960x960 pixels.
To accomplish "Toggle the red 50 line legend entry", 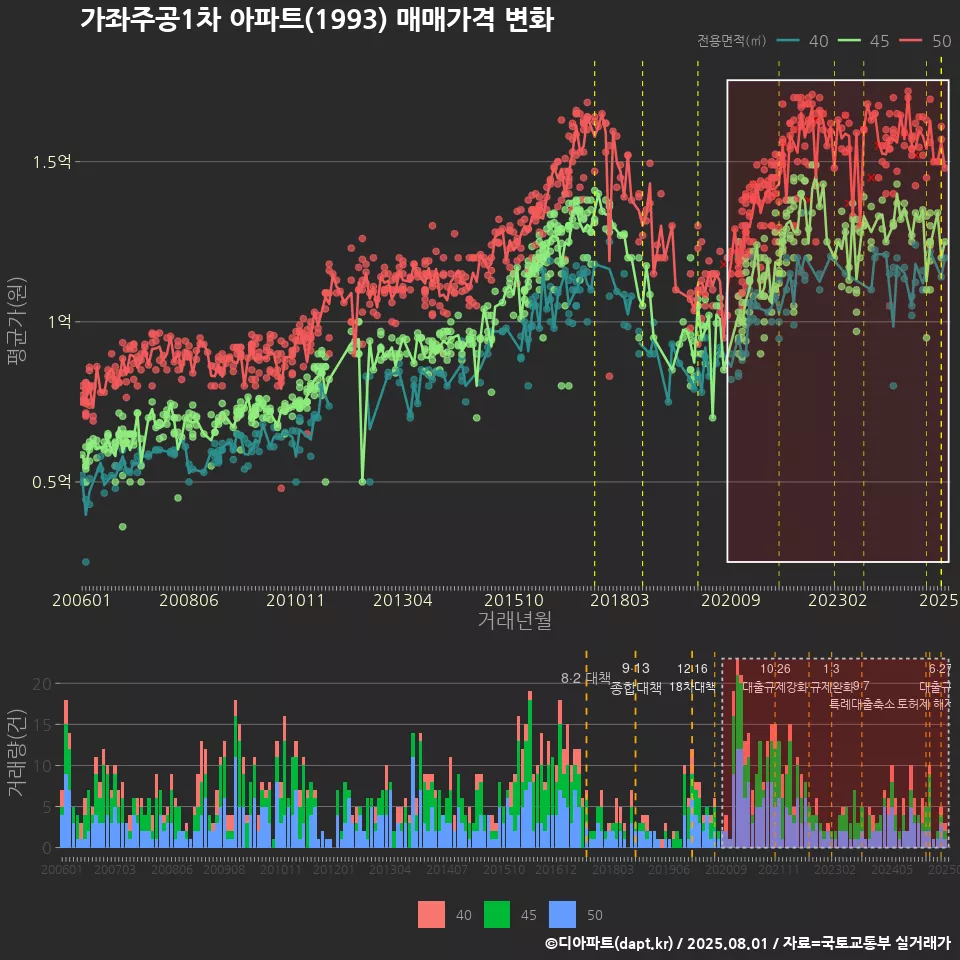I will click(x=925, y=41).
